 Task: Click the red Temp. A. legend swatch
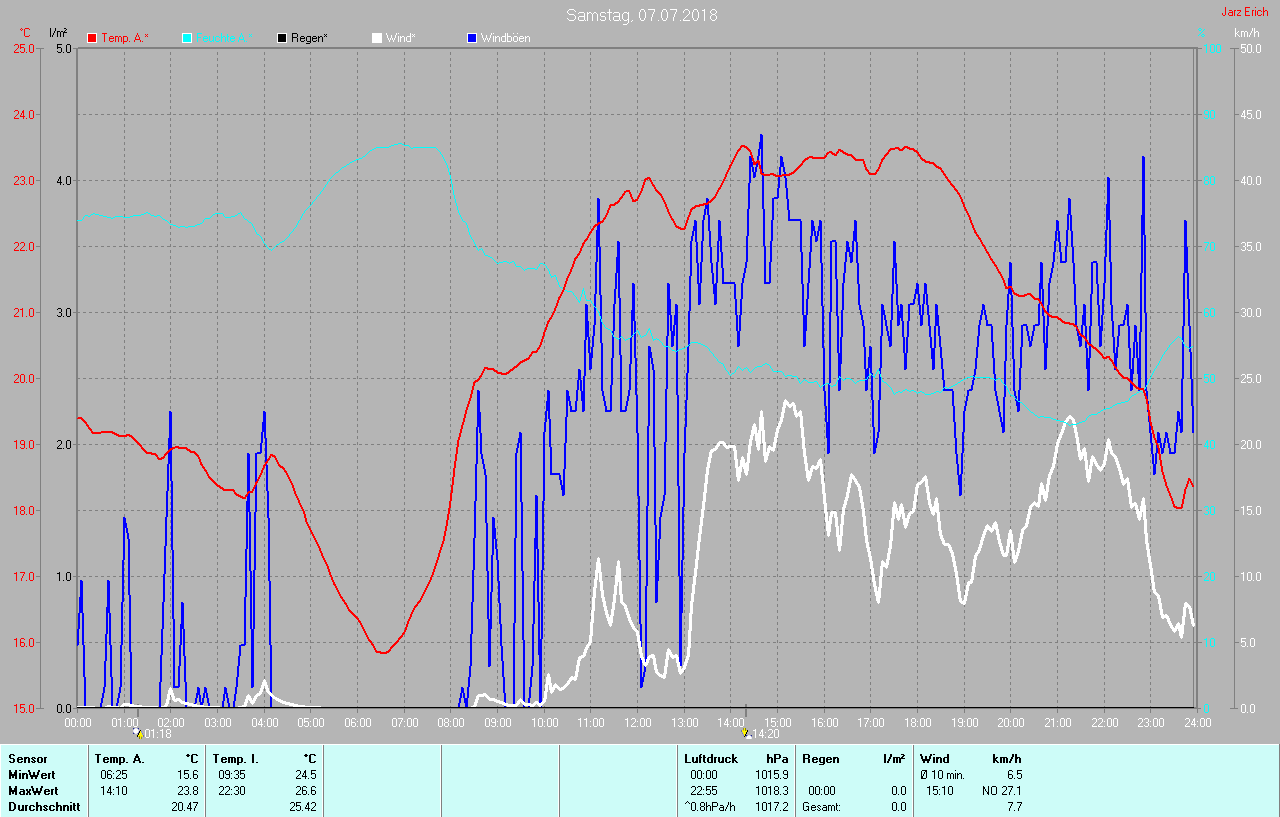point(92,38)
